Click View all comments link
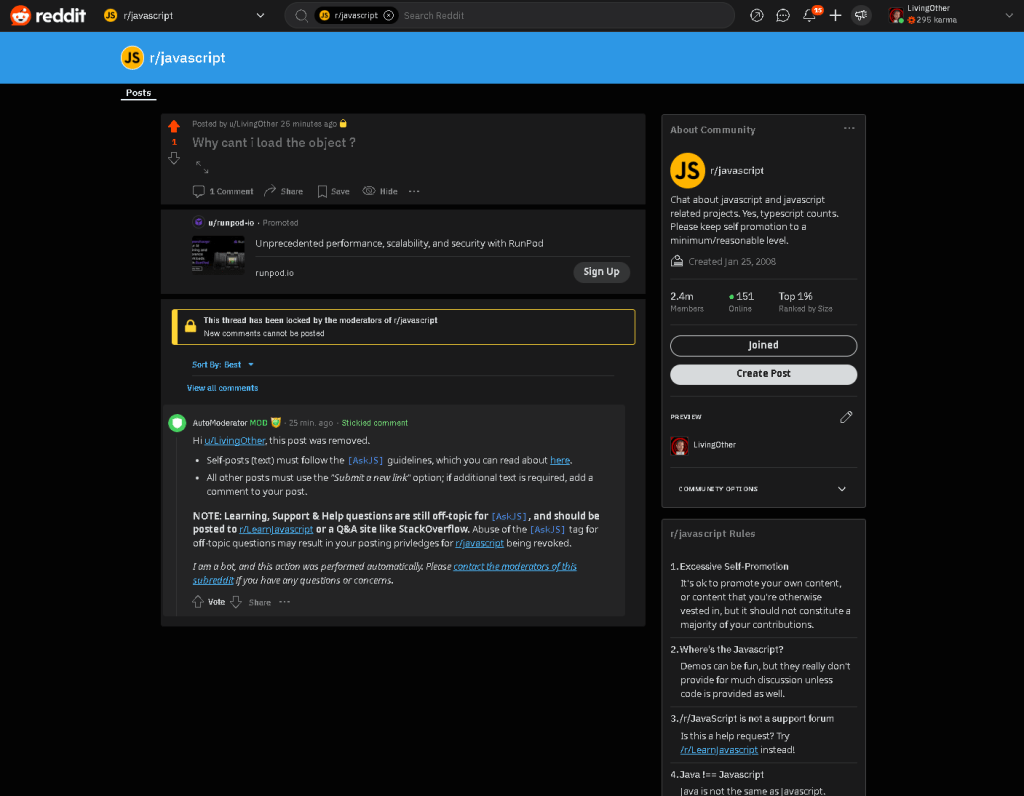This screenshot has width=1024, height=796. click(x=222, y=388)
